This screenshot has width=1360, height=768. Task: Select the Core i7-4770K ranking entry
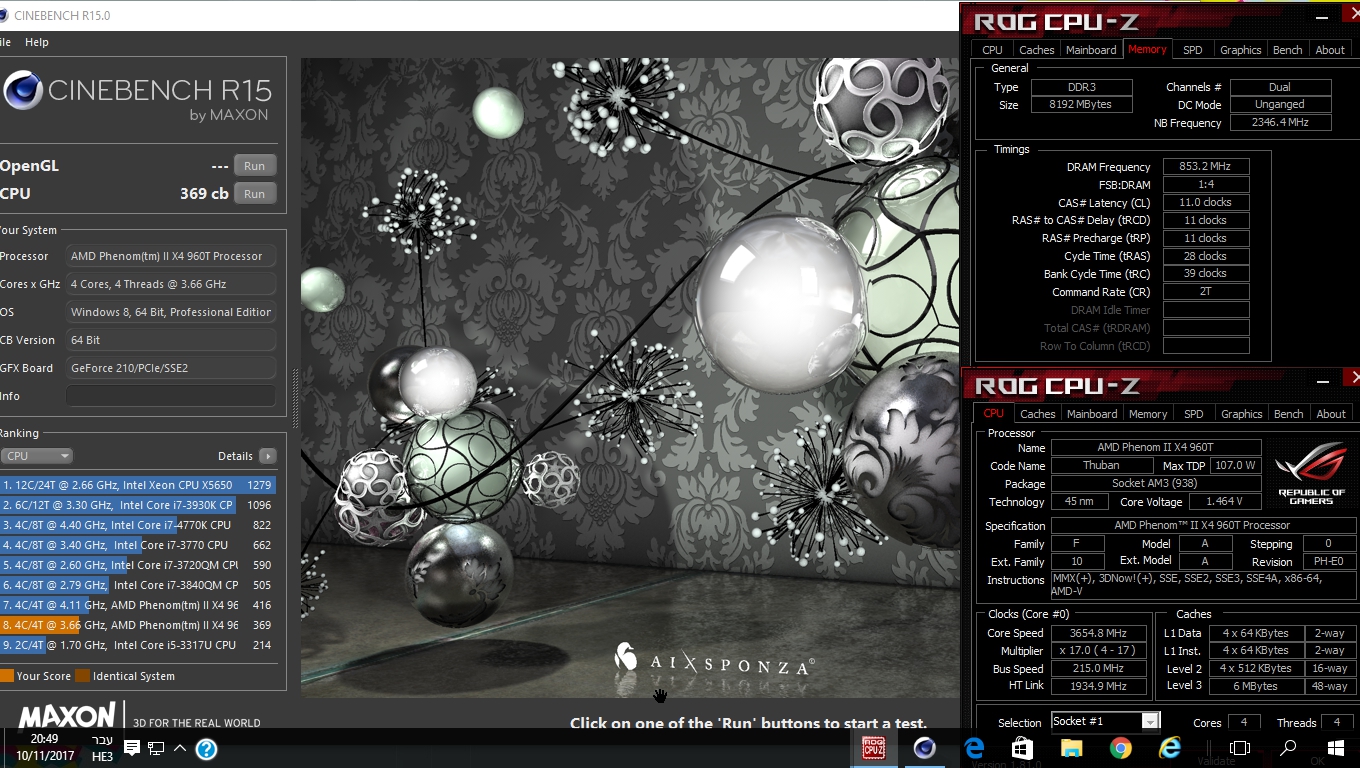coord(138,525)
